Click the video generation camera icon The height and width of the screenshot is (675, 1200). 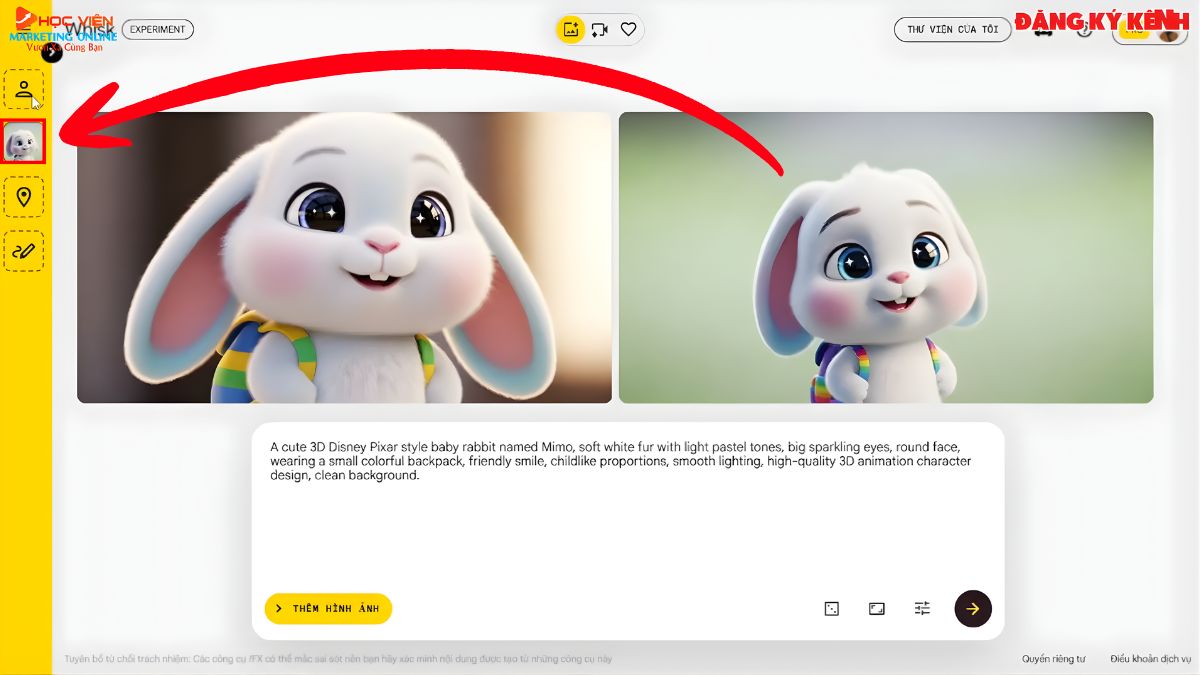[x=599, y=29]
